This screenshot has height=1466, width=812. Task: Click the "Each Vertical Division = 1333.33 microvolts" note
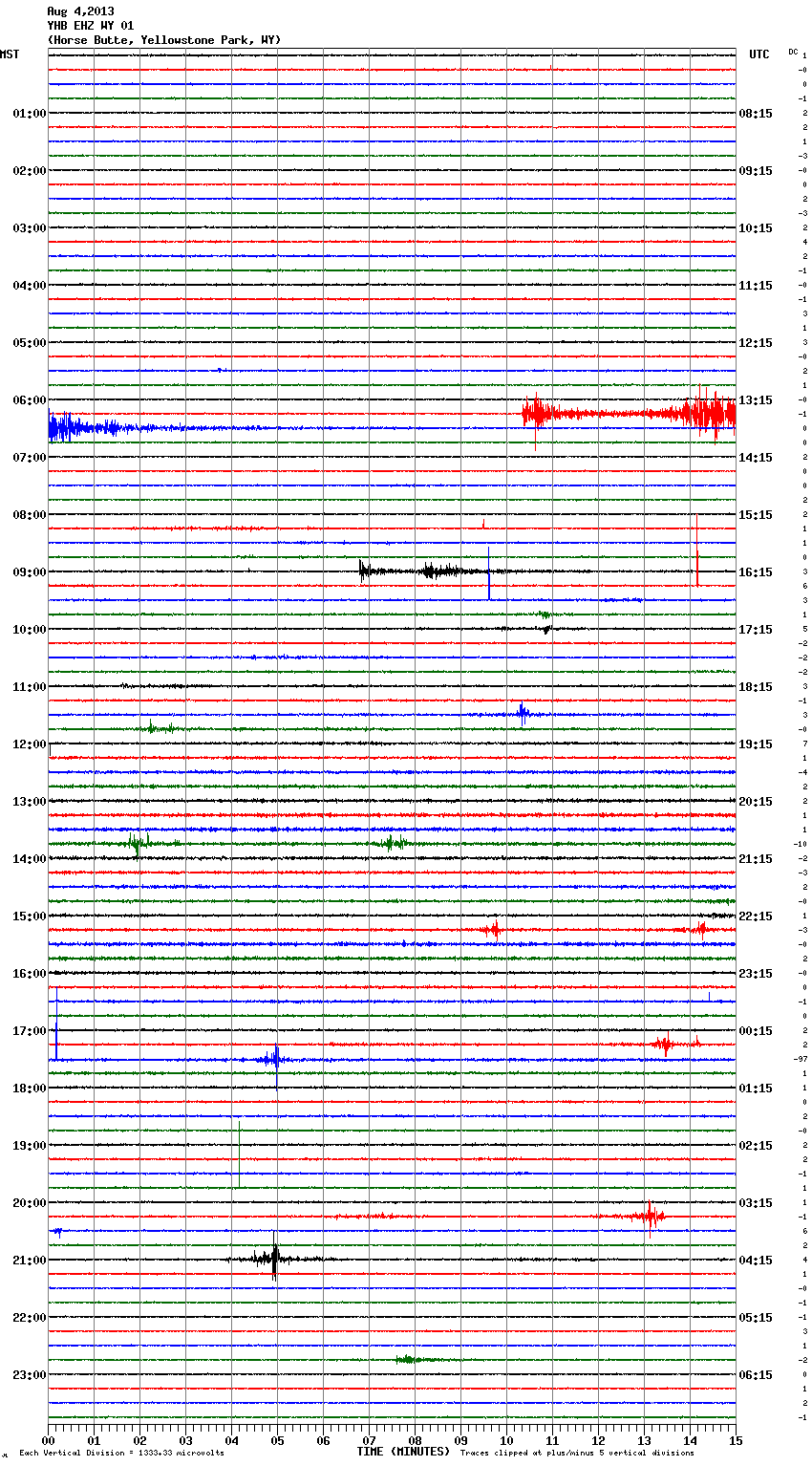coord(121,1454)
